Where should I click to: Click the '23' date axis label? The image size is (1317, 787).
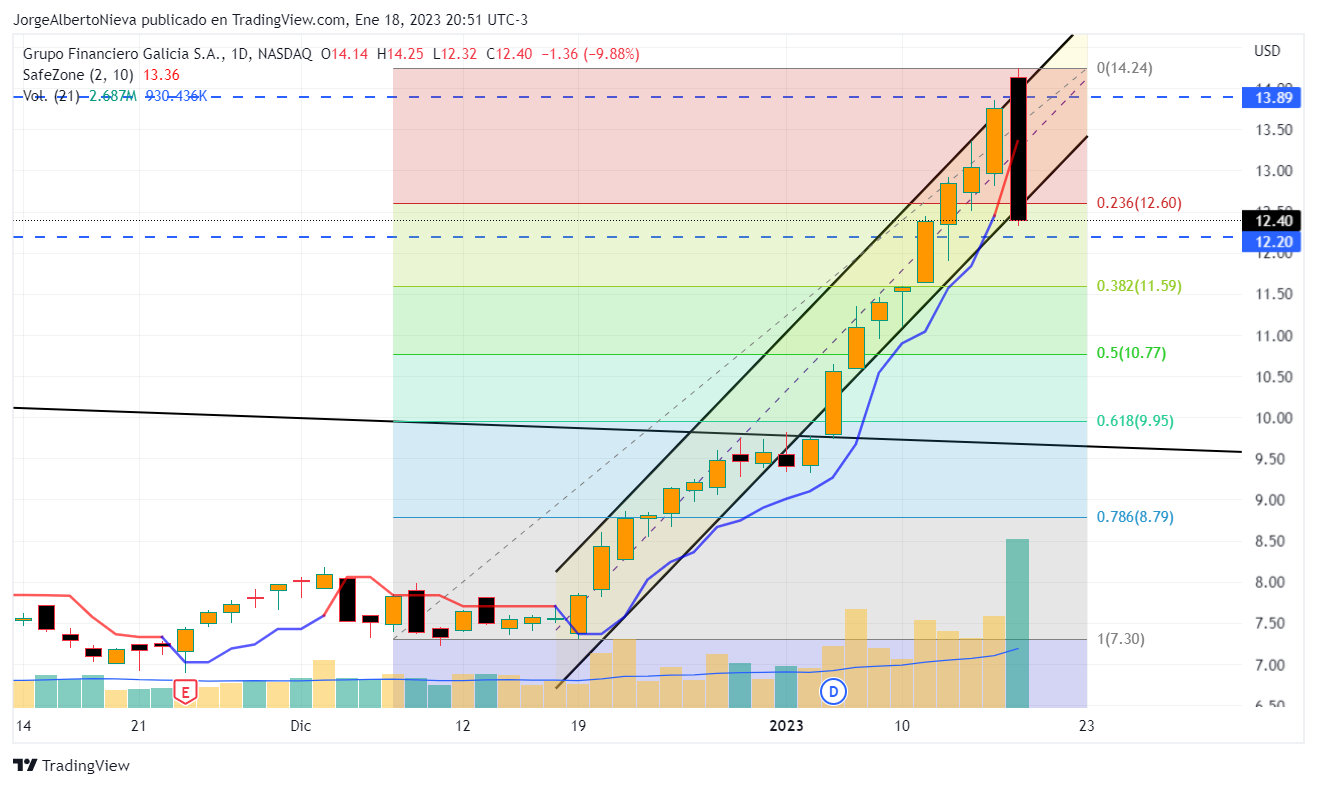pyautogui.click(x=1087, y=725)
